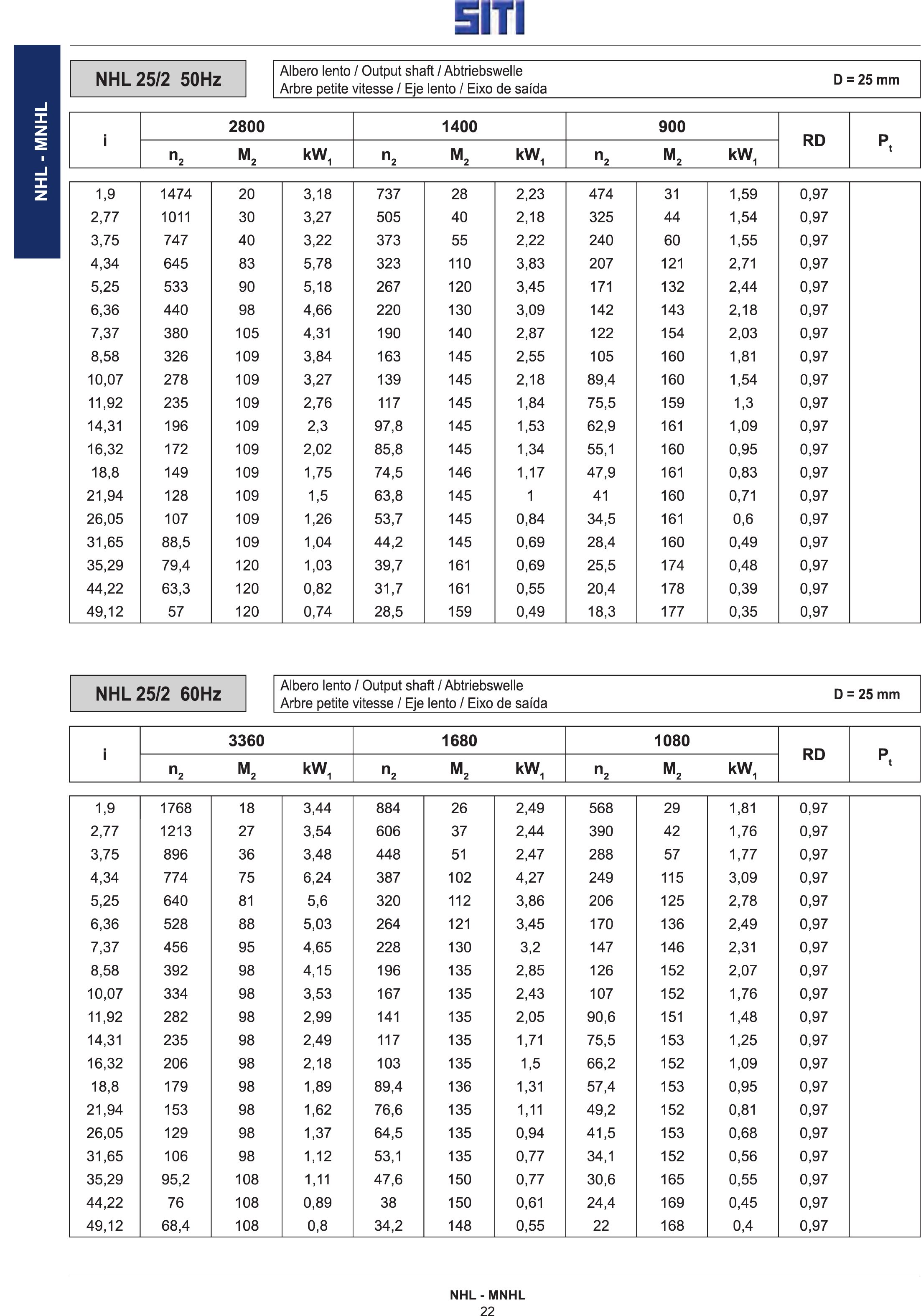Select the 900 speed column header

point(672,127)
